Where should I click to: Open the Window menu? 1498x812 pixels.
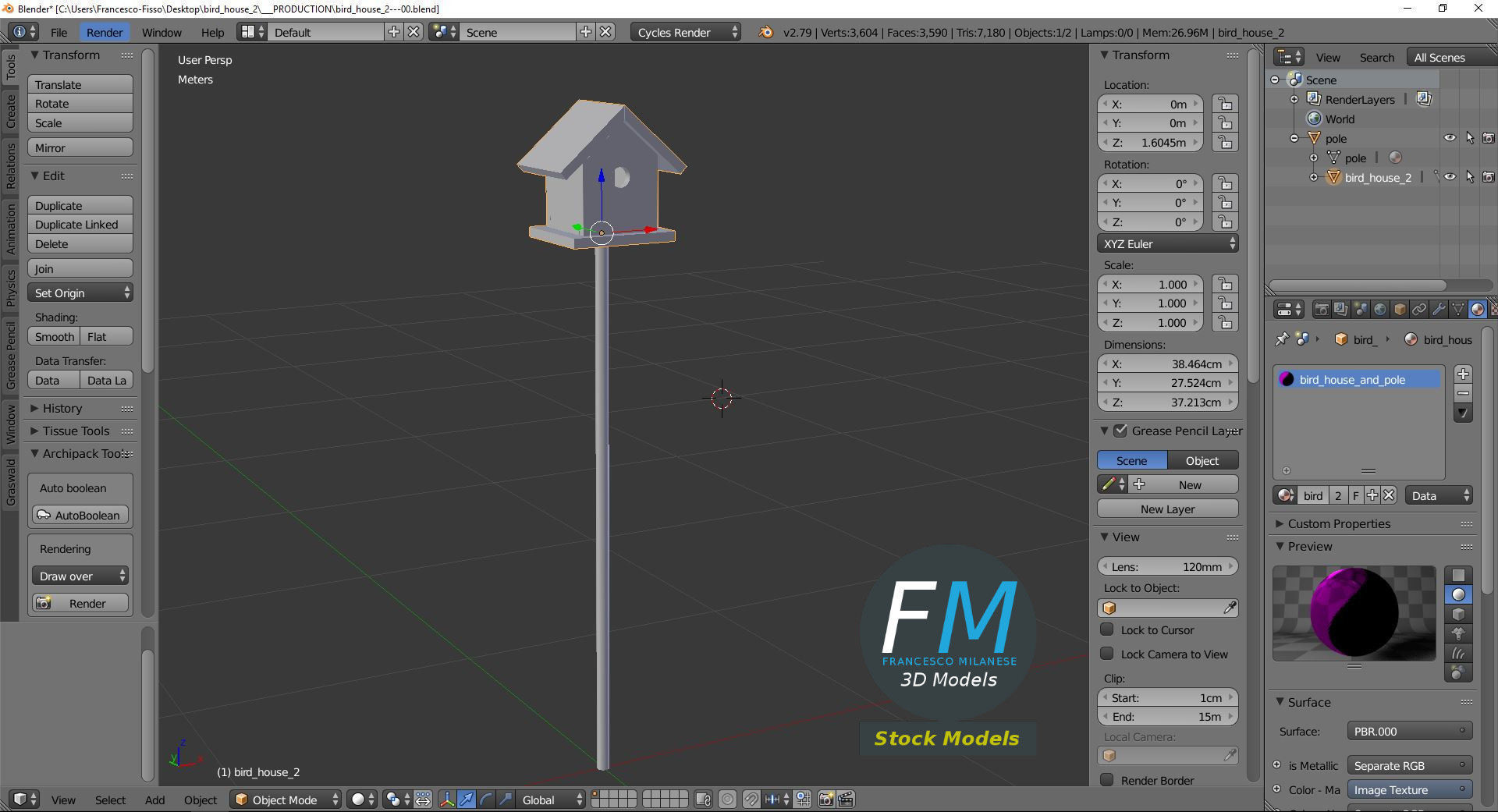click(x=162, y=32)
